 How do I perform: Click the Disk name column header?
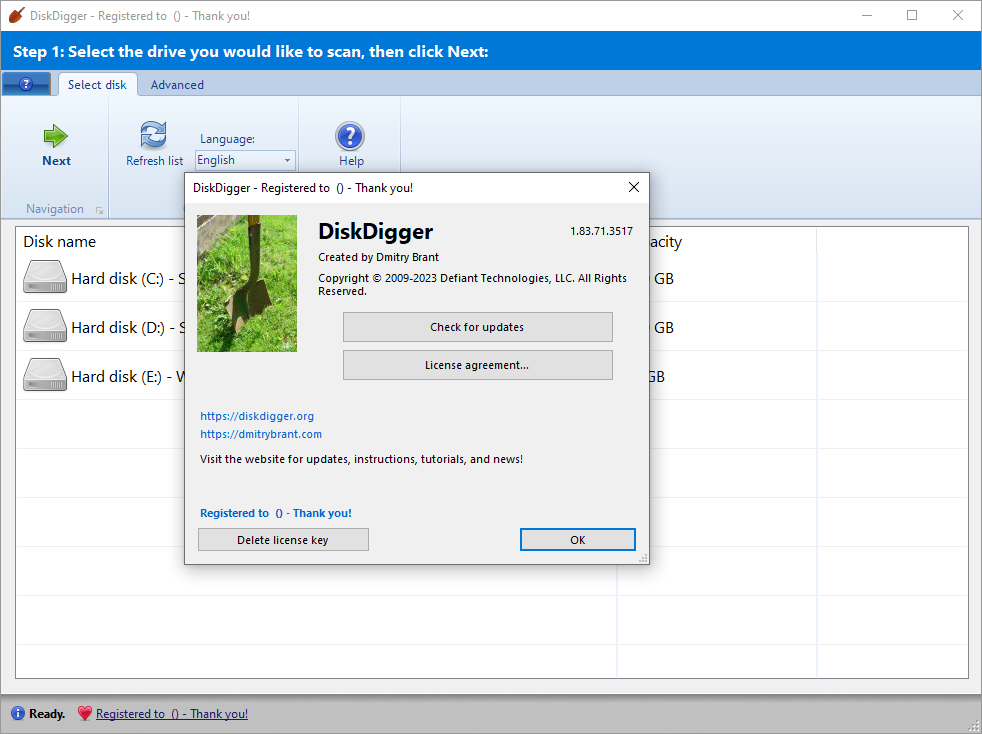click(59, 242)
